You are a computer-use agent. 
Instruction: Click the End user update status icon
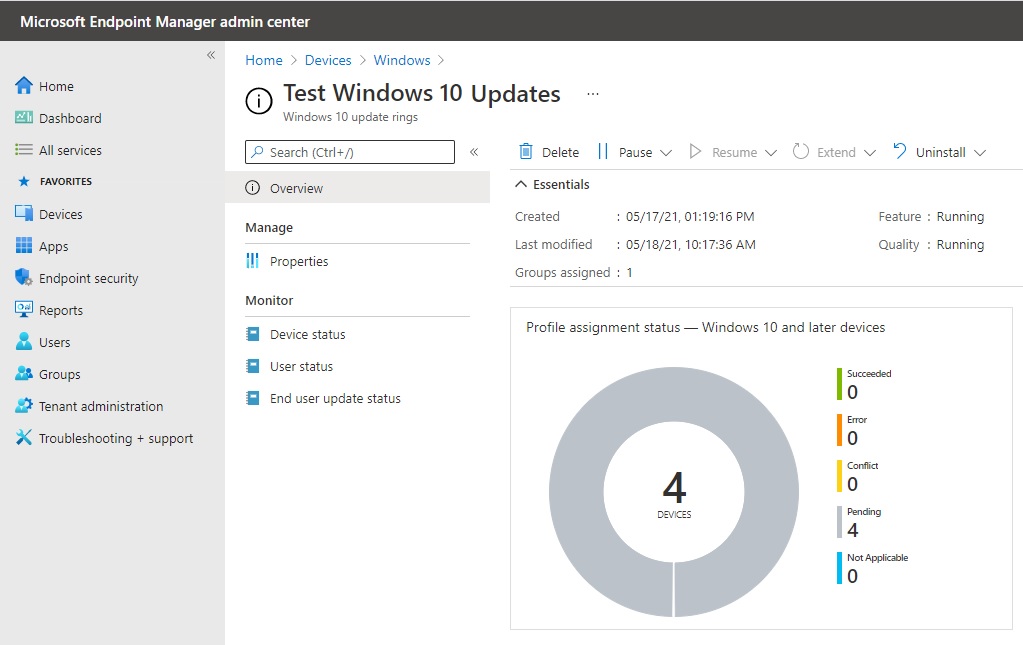252,398
